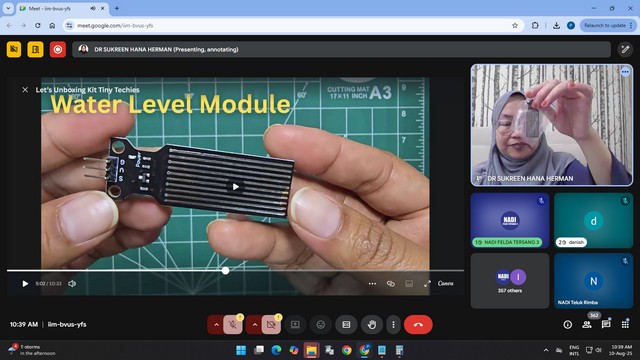Viewport: 640px width, 360px height.
Task: Toggle the muted microphone button
Action: 233,324
